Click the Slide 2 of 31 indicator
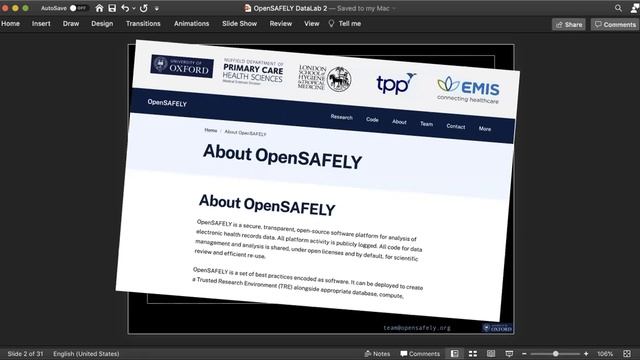Screen dimensions: 640x360 pyautogui.click(x=25, y=354)
